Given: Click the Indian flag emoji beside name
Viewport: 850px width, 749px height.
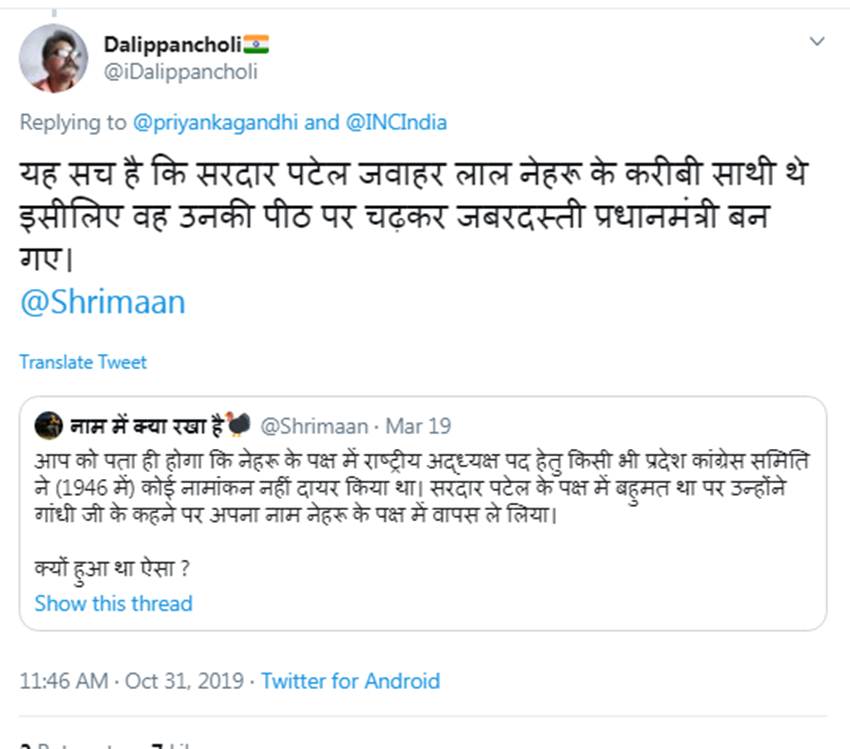Looking at the screenshot, I should [x=256, y=45].
